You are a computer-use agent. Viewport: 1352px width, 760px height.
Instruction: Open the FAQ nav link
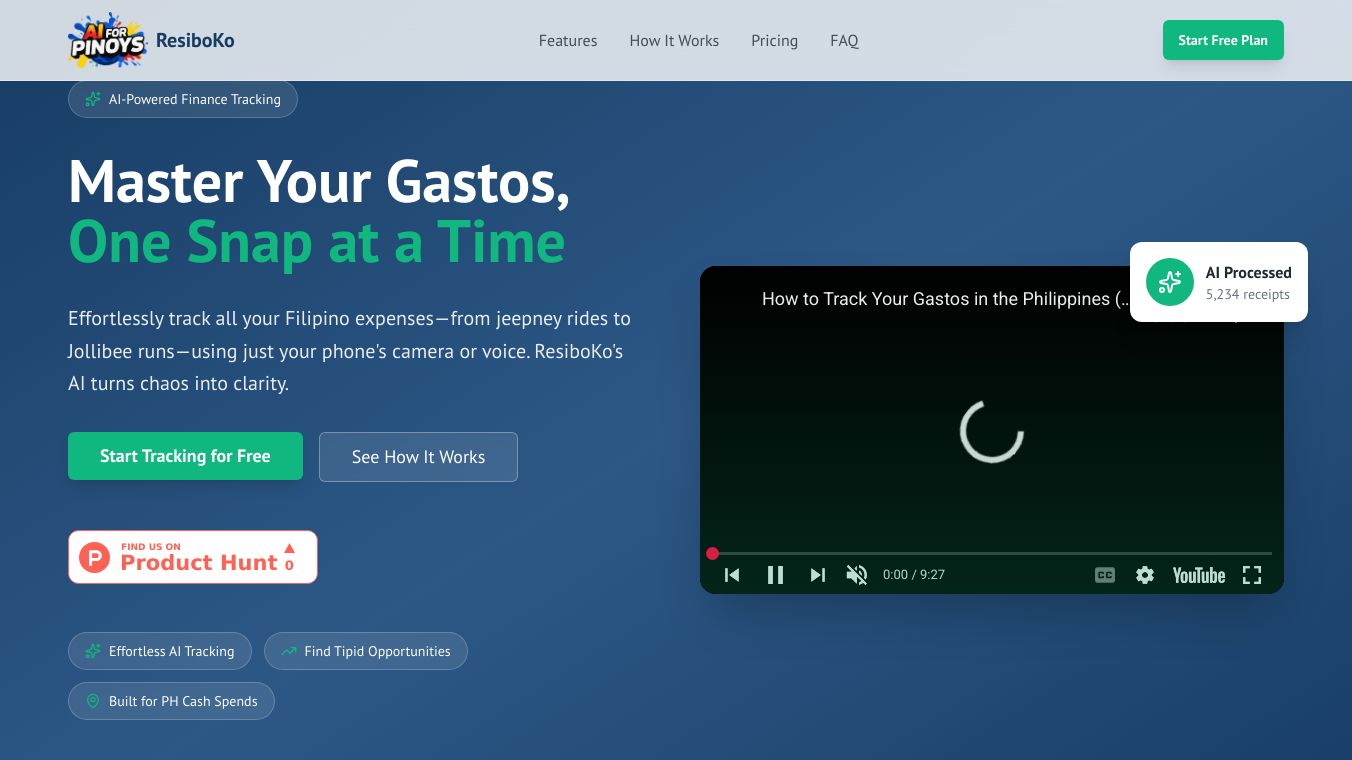[844, 41]
